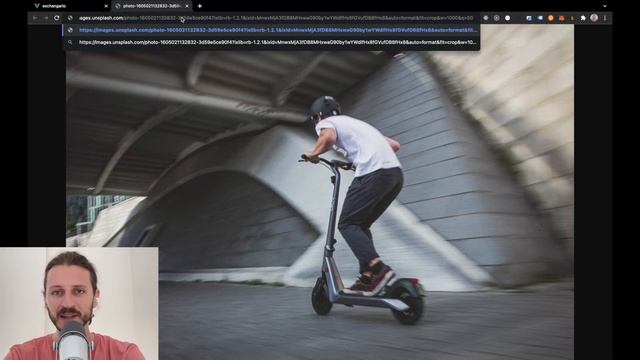Close the exchangerio tab
640x360 pixels.
point(106,6)
